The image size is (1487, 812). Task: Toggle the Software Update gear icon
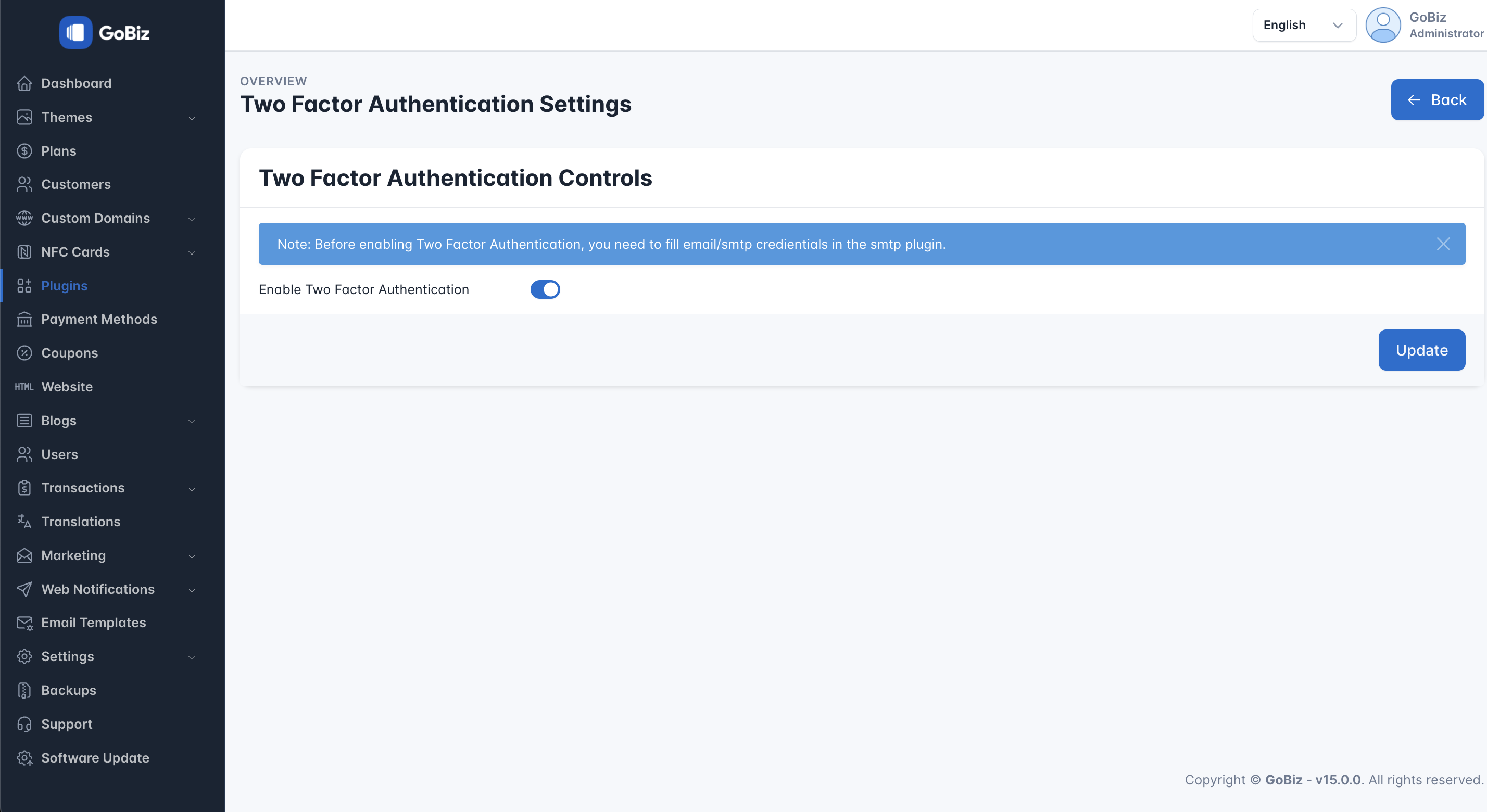25,758
